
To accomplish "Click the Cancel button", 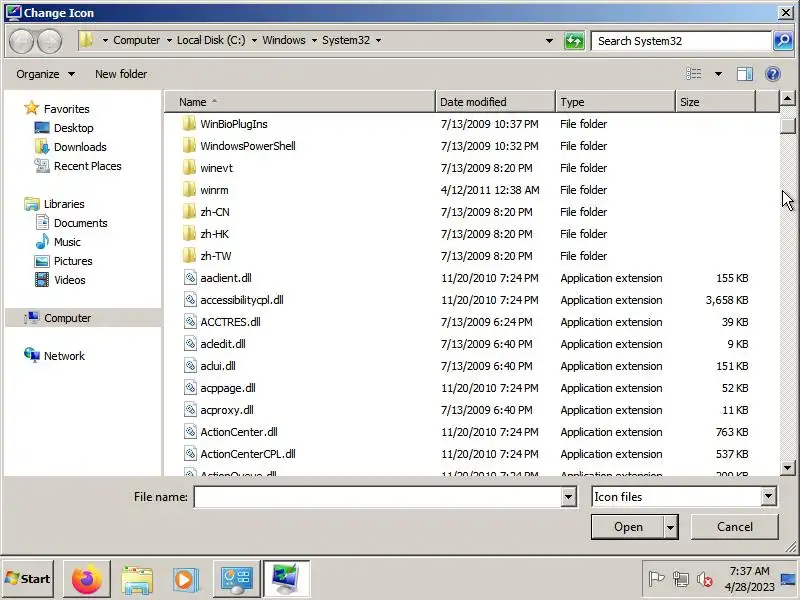I will coord(735,527).
